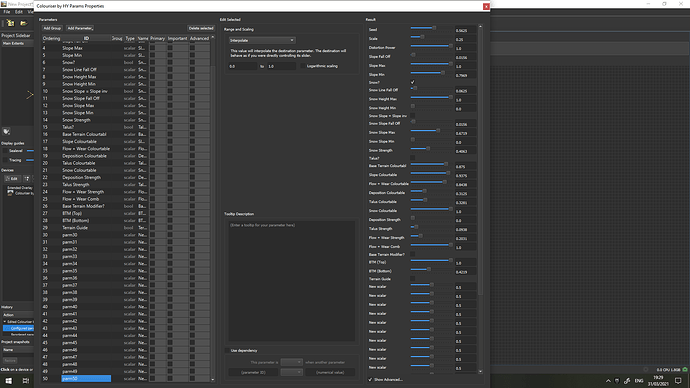Open the Interpolate scaling dropdown
Image resolution: width=690 pixels, height=388 pixels.
[x=261, y=40]
